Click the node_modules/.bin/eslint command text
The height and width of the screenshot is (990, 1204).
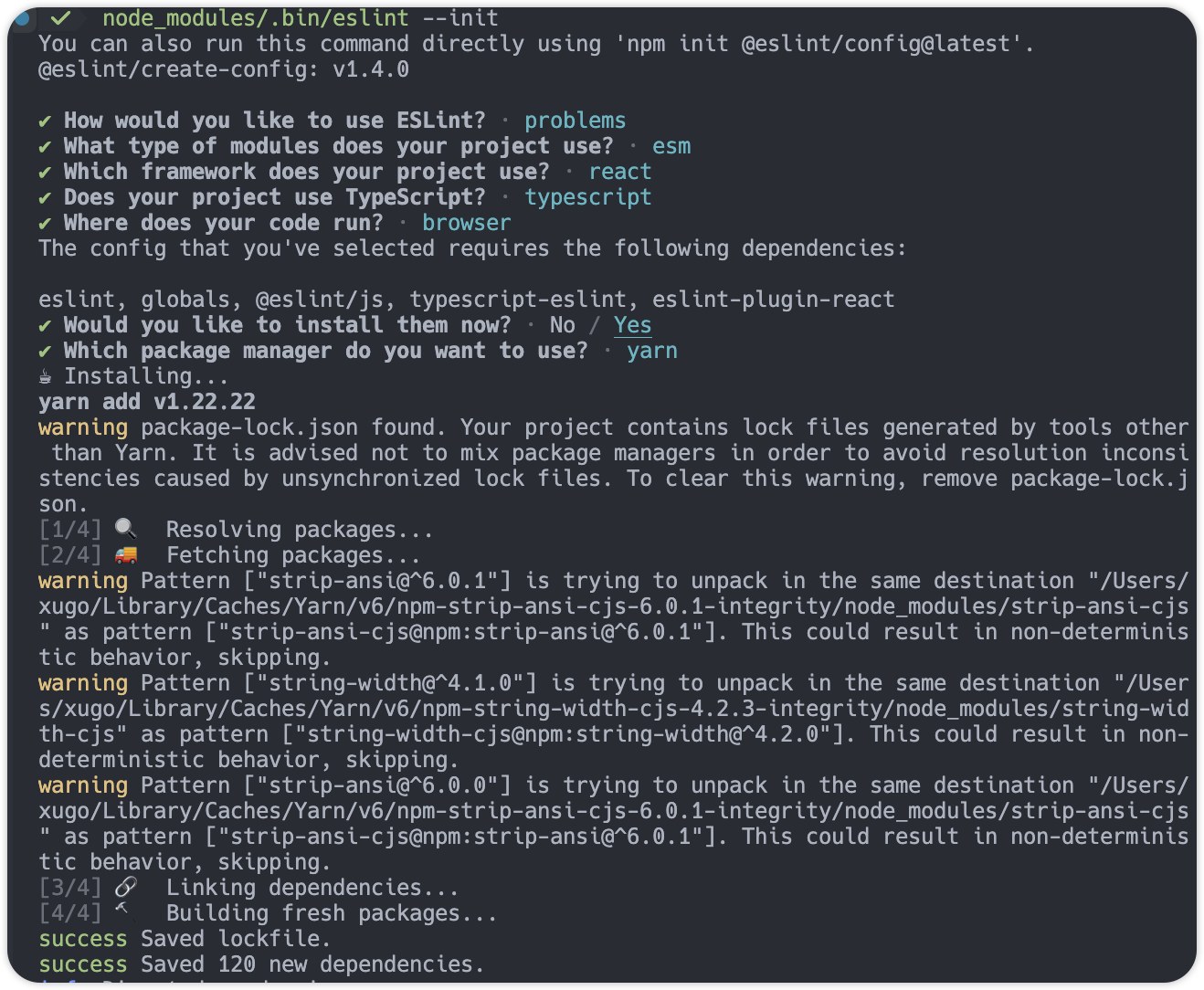256,18
